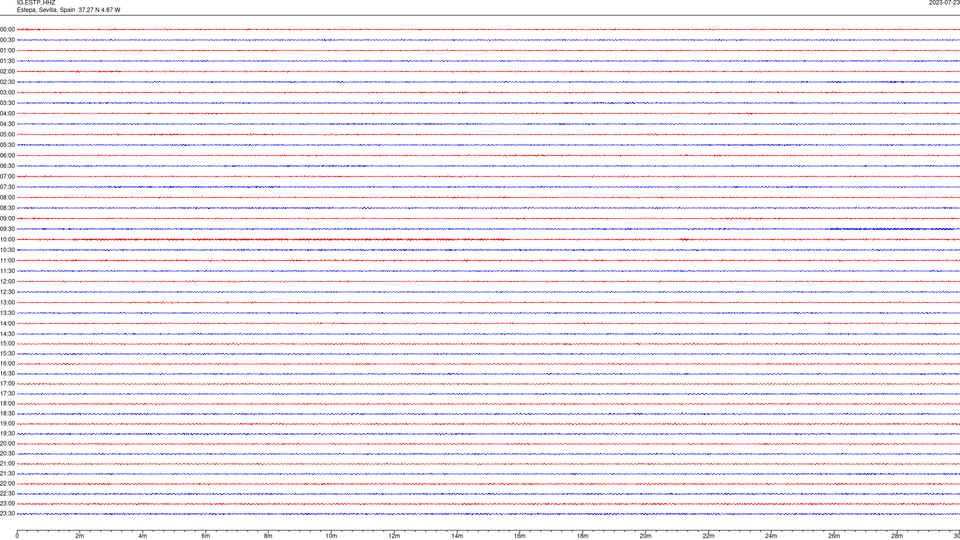Image resolution: width=960 pixels, height=540 pixels.
Task: Select the 14:00 time row label
Action: (7, 323)
